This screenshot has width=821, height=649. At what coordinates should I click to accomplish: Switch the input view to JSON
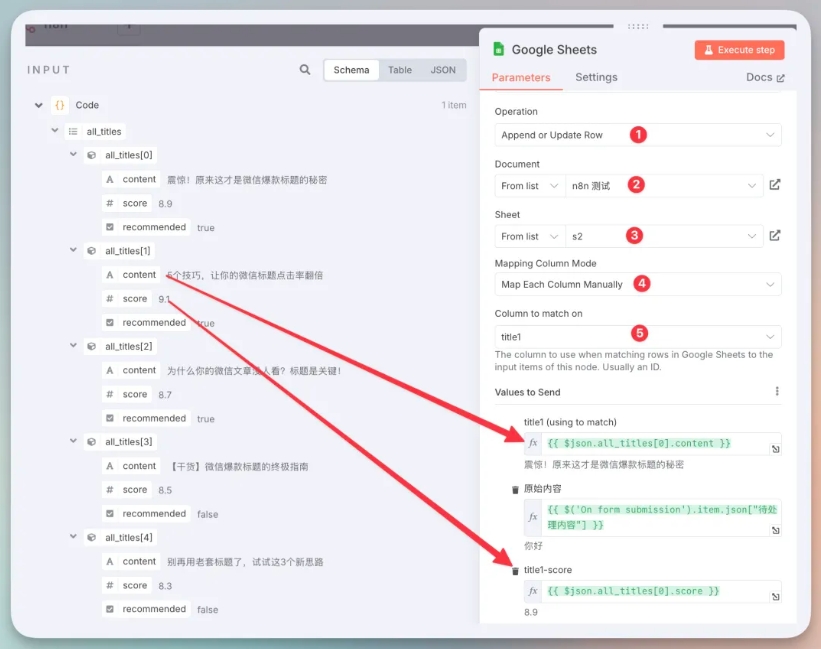point(443,70)
